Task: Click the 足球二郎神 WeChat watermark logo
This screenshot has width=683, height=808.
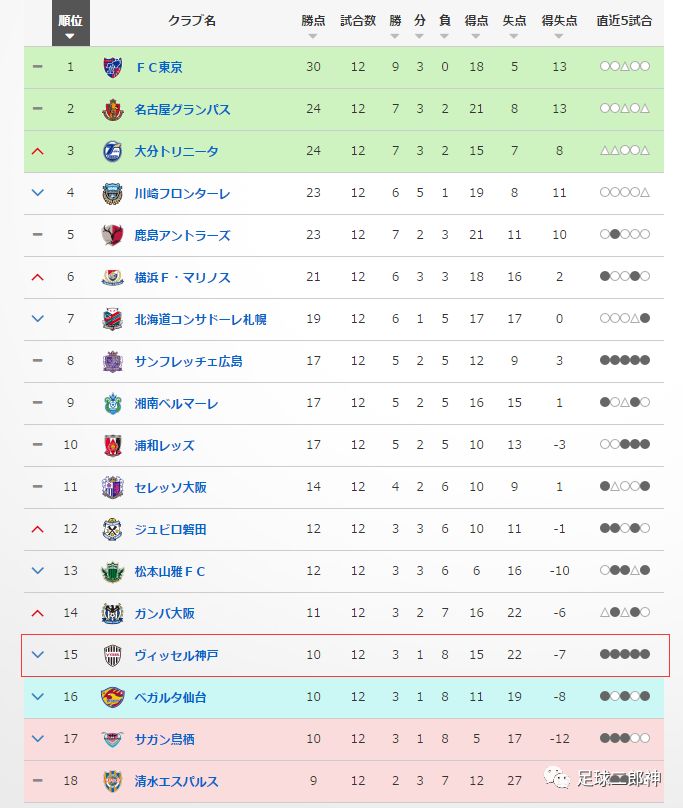Action: (556, 778)
